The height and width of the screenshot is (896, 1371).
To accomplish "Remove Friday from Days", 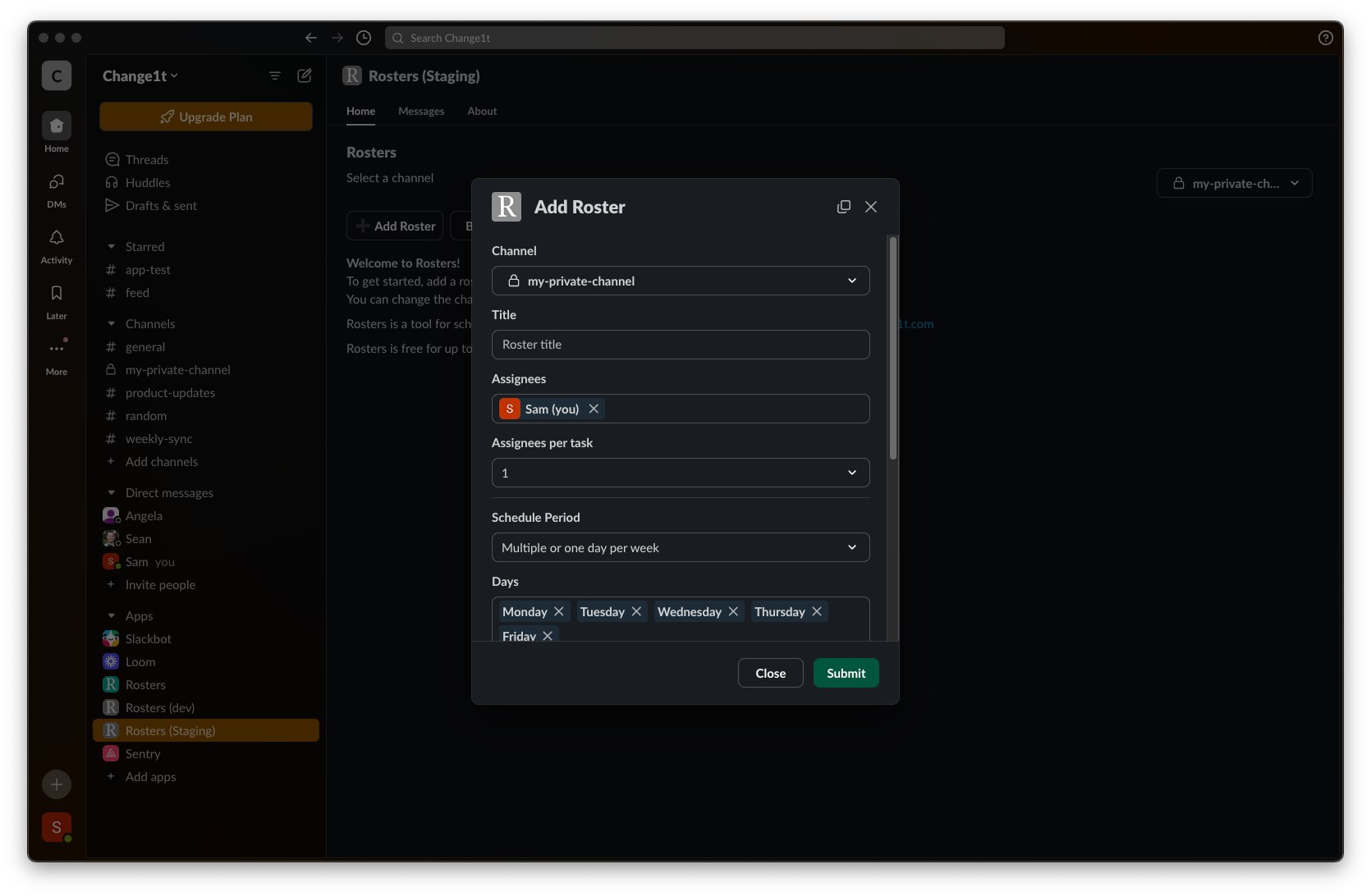I will 548,636.
